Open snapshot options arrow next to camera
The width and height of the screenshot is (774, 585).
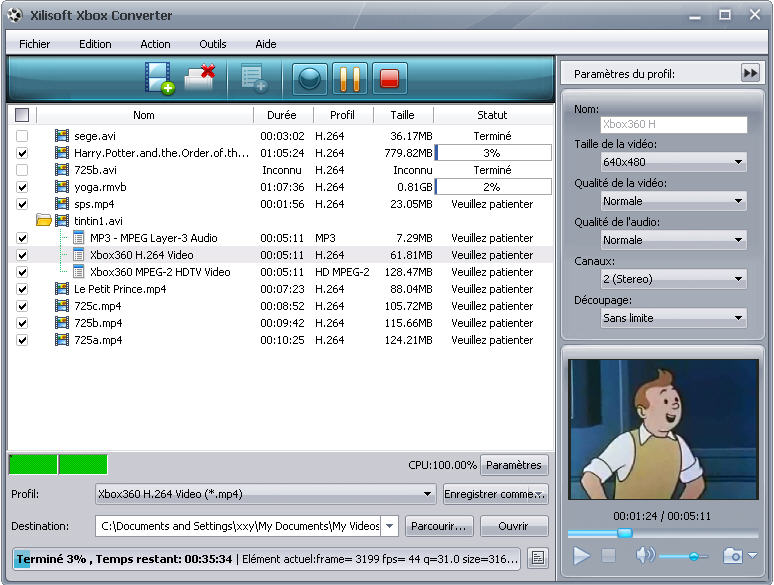pyautogui.click(x=752, y=555)
